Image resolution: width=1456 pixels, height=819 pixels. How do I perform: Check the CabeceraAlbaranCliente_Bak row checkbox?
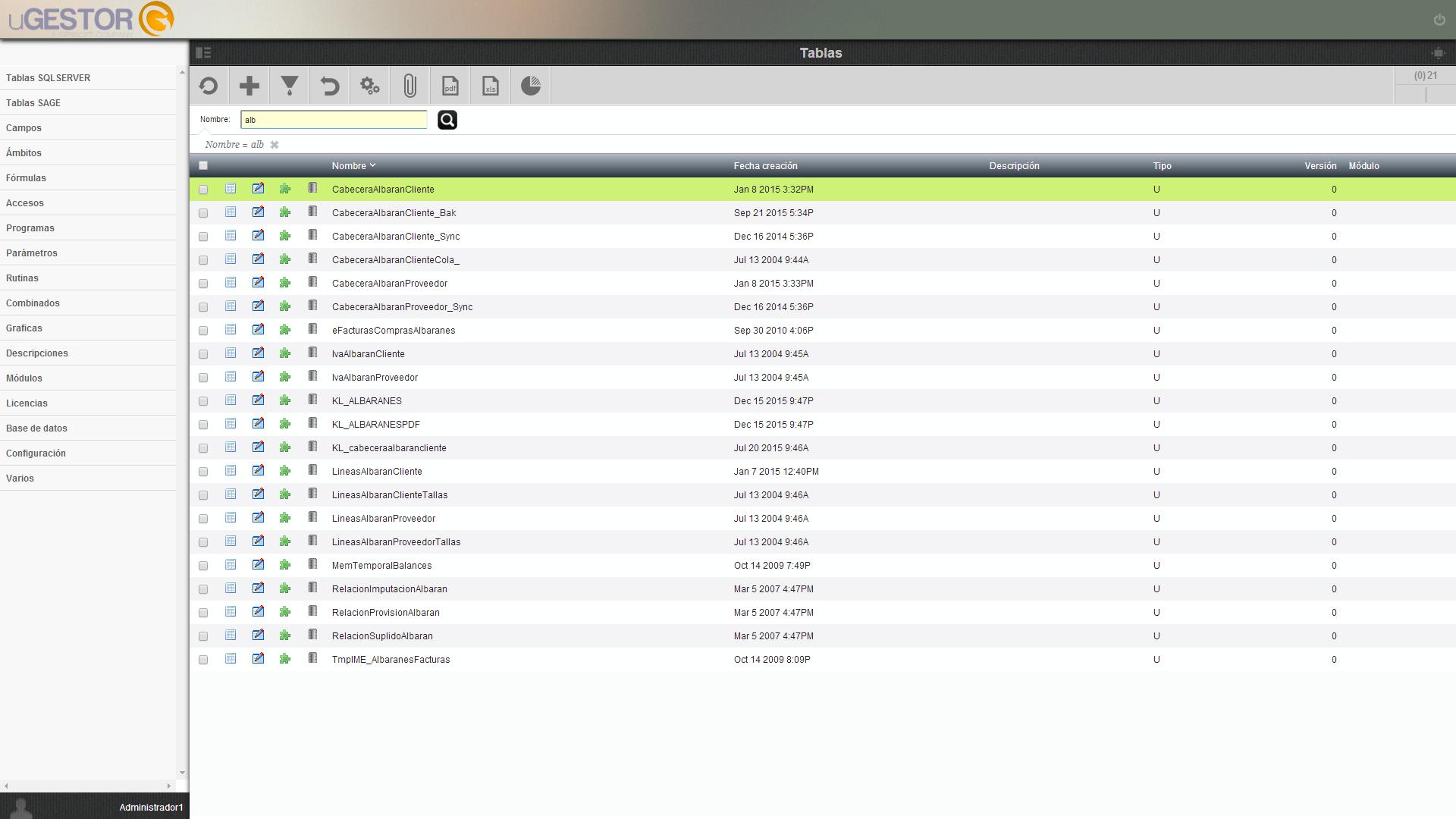point(203,213)
